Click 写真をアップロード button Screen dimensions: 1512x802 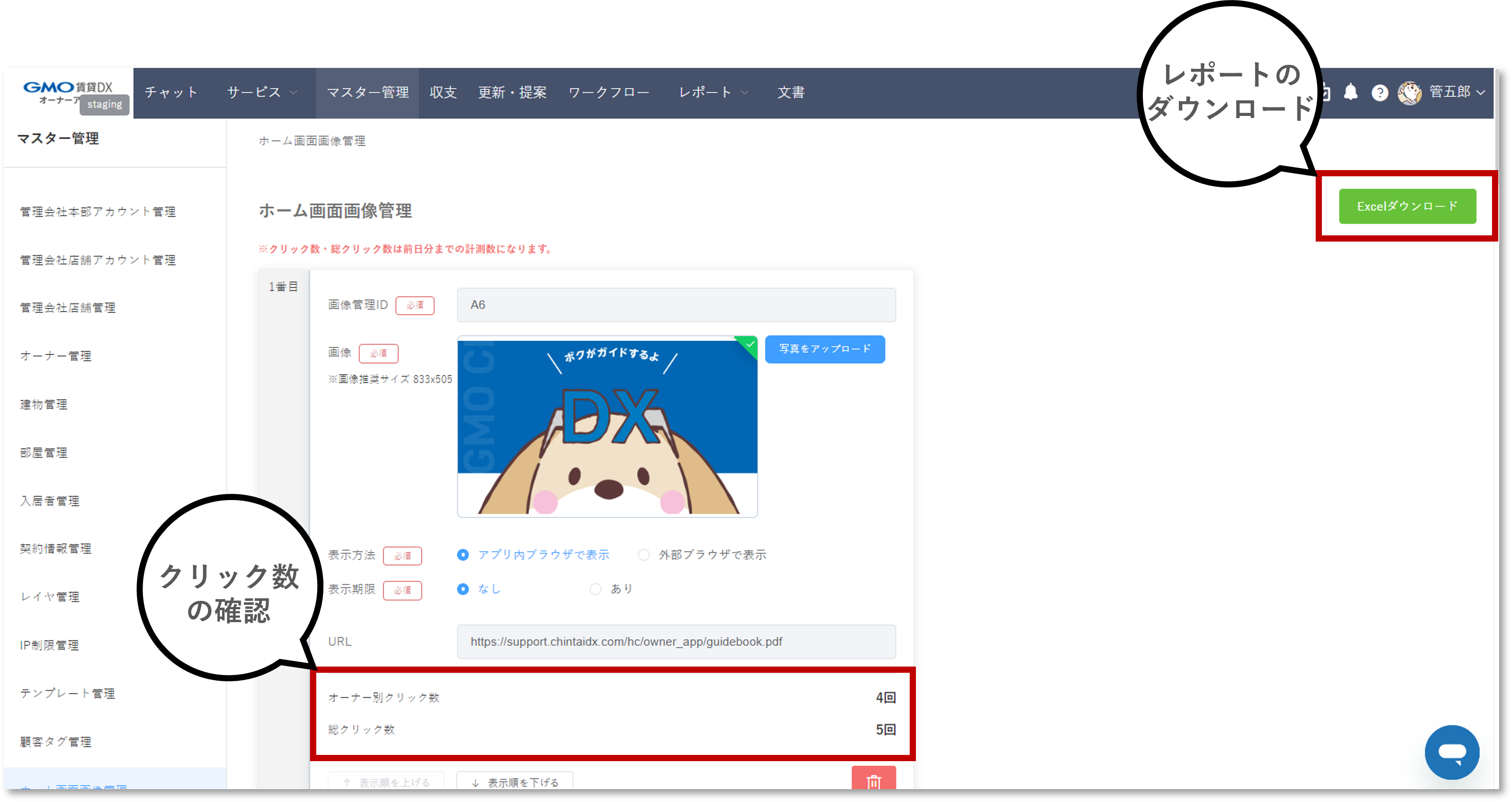click(x=825, y=349)
